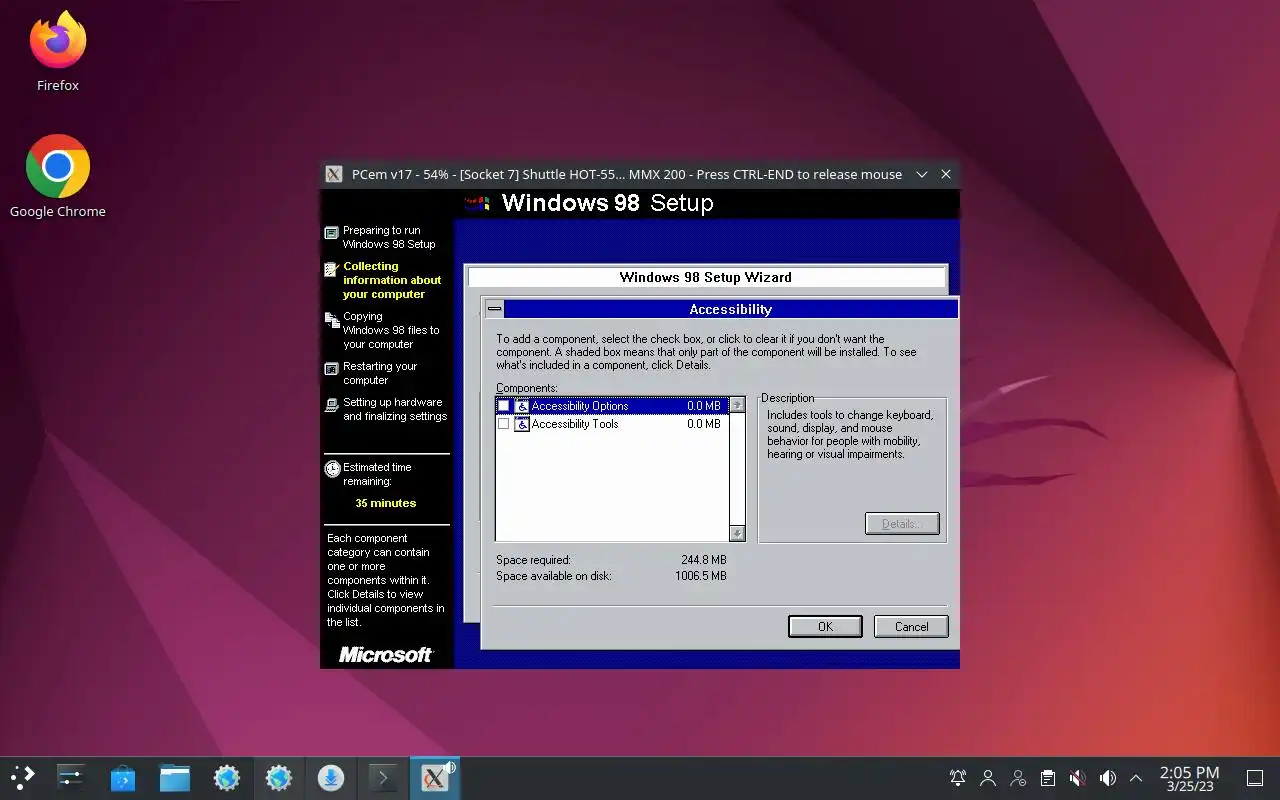1280x800 pixels.
Task: Click the '35 minutes' remaining text
Action: (x=386, y=503)
